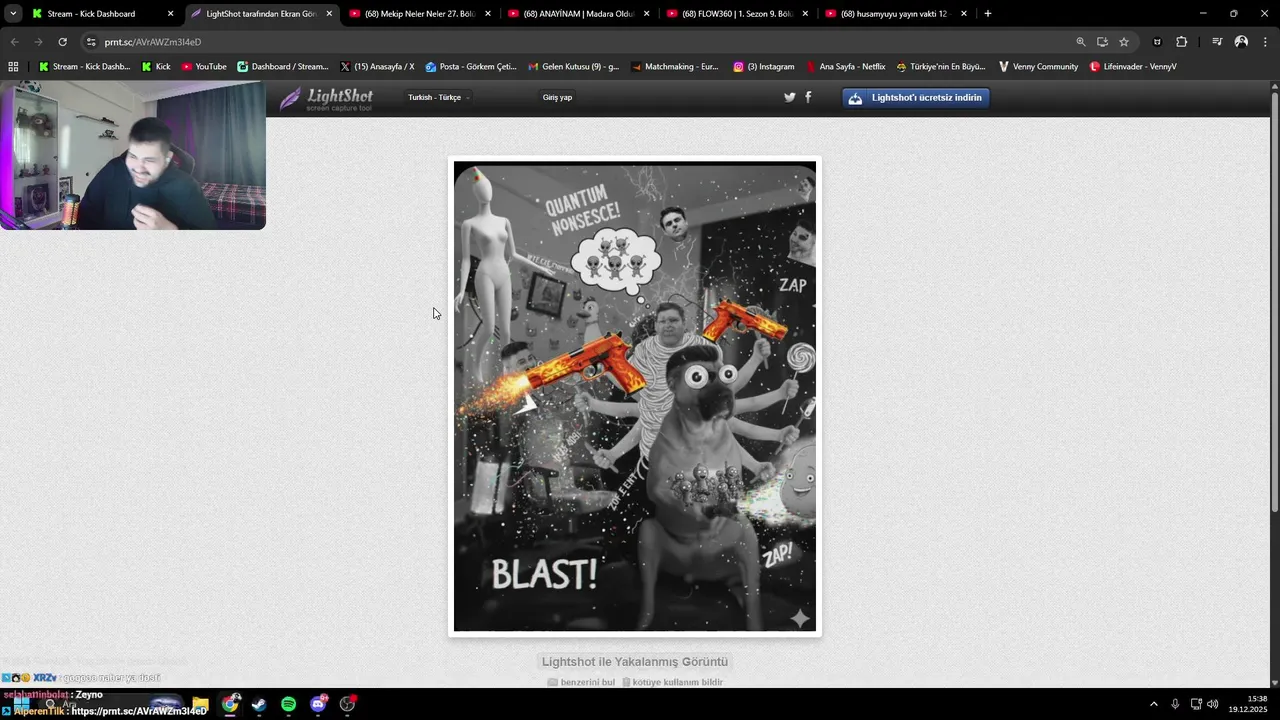The width and height of the screenshot is (1280, 720).
Task: Show hidden system tray icons
Action: click(1153, 704)
